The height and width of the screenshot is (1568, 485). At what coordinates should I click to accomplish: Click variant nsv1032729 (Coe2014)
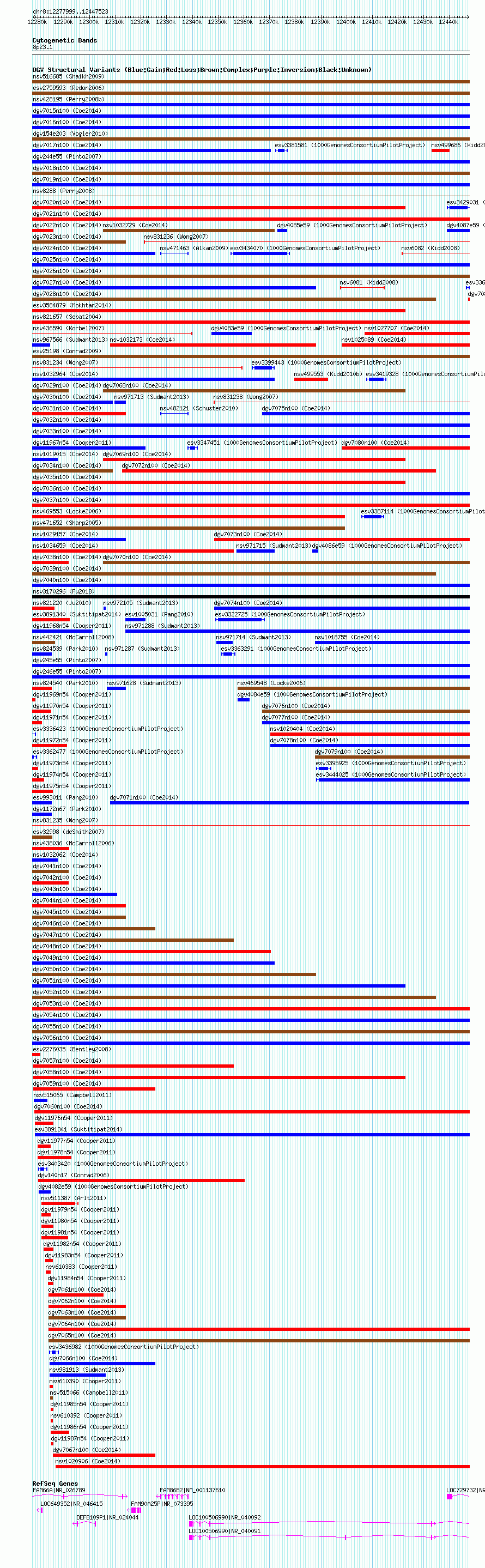(135, 225)
